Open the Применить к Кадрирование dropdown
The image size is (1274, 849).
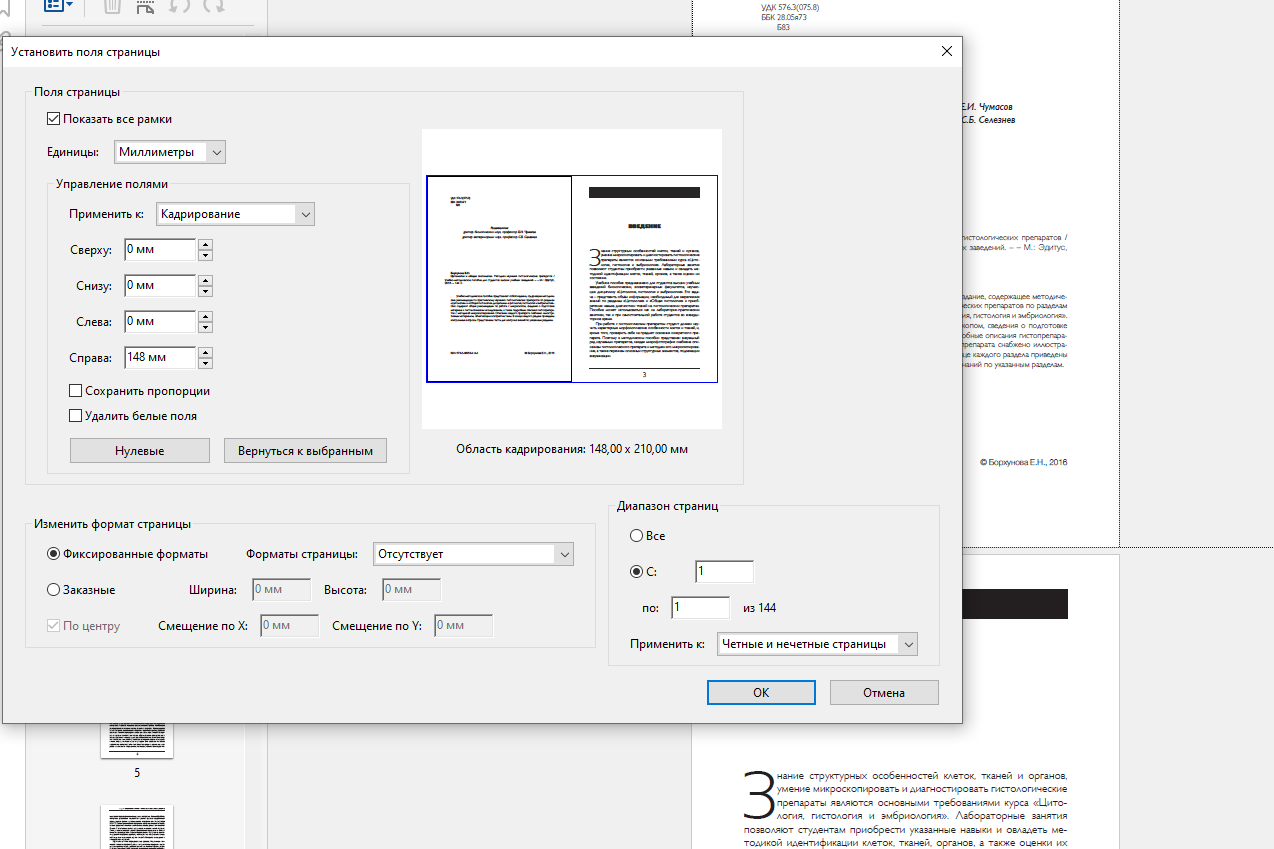click(x=236, y=213)
